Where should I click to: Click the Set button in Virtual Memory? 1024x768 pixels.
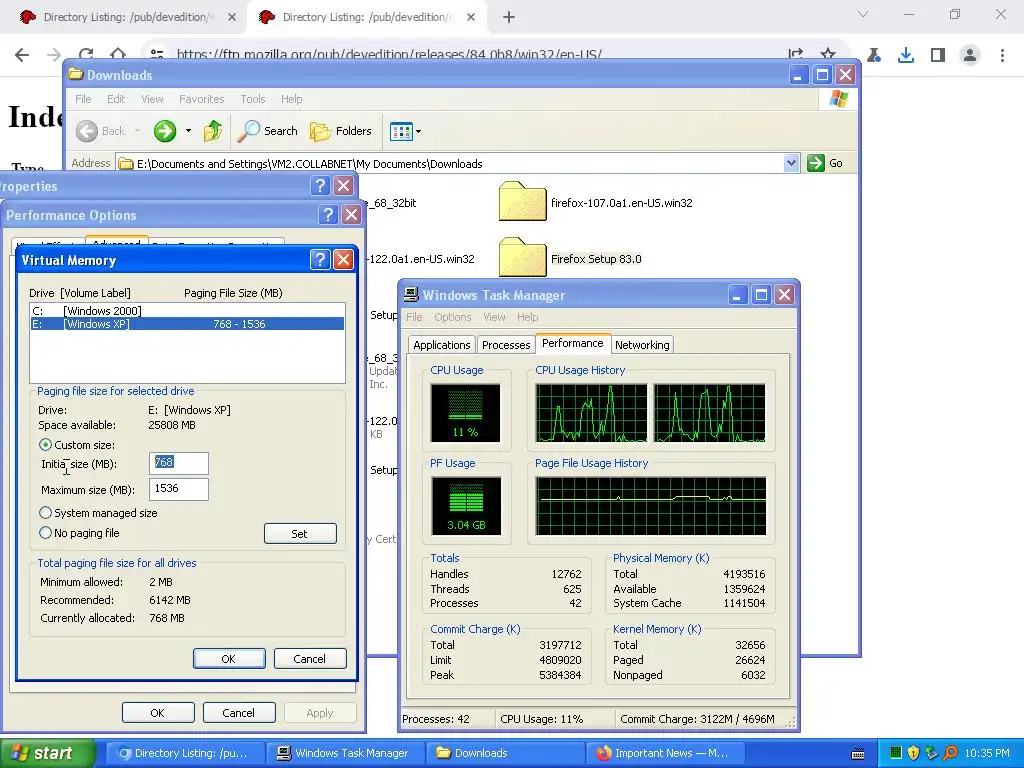pyautogui.click(x=300, y=534)
